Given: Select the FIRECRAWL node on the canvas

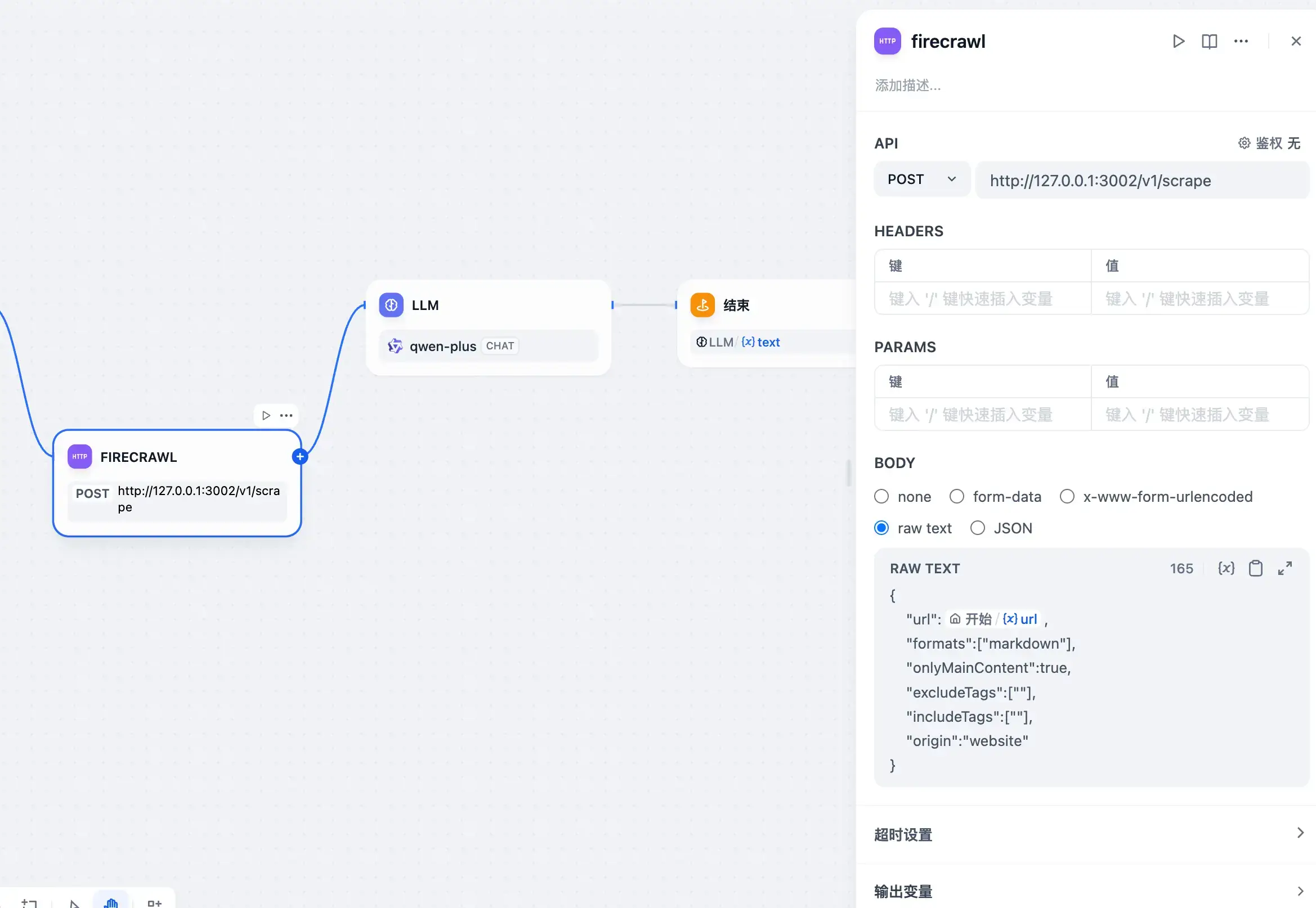Looking at the screenshot, I should tap(177, 483).
